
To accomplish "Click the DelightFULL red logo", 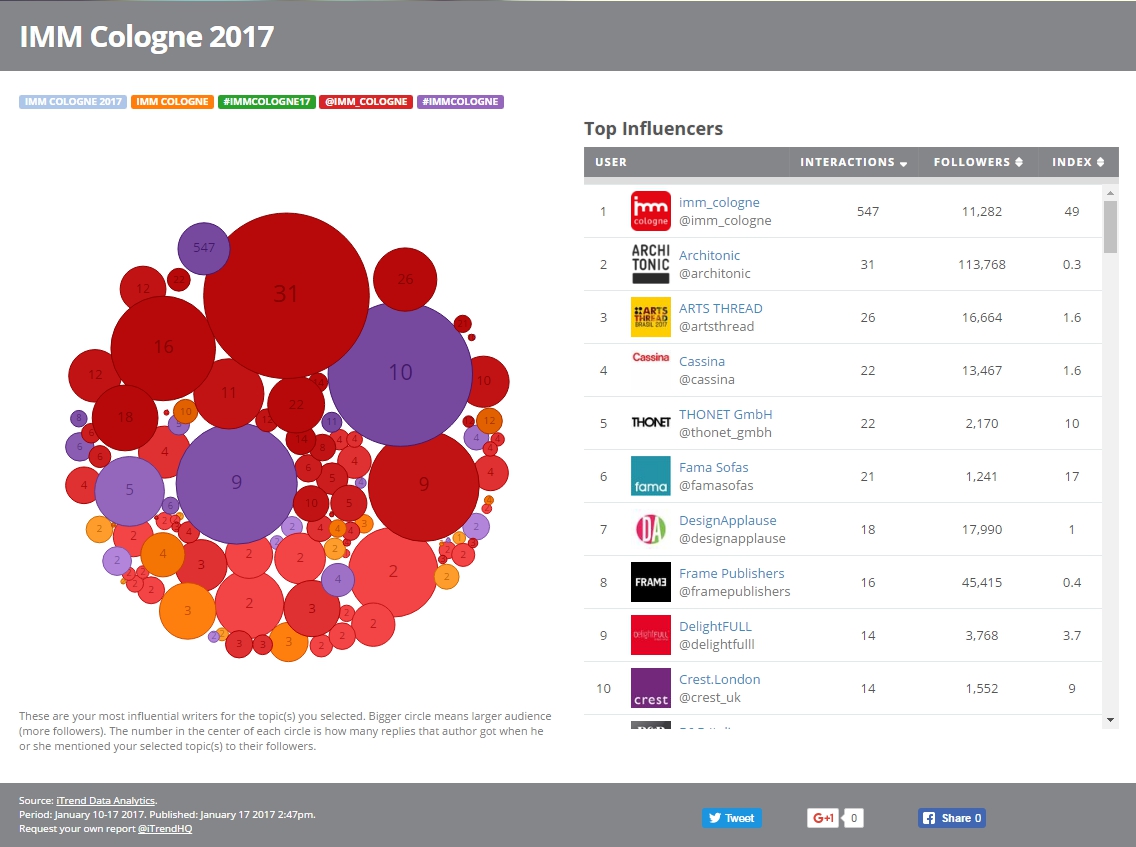I will 650,634.
